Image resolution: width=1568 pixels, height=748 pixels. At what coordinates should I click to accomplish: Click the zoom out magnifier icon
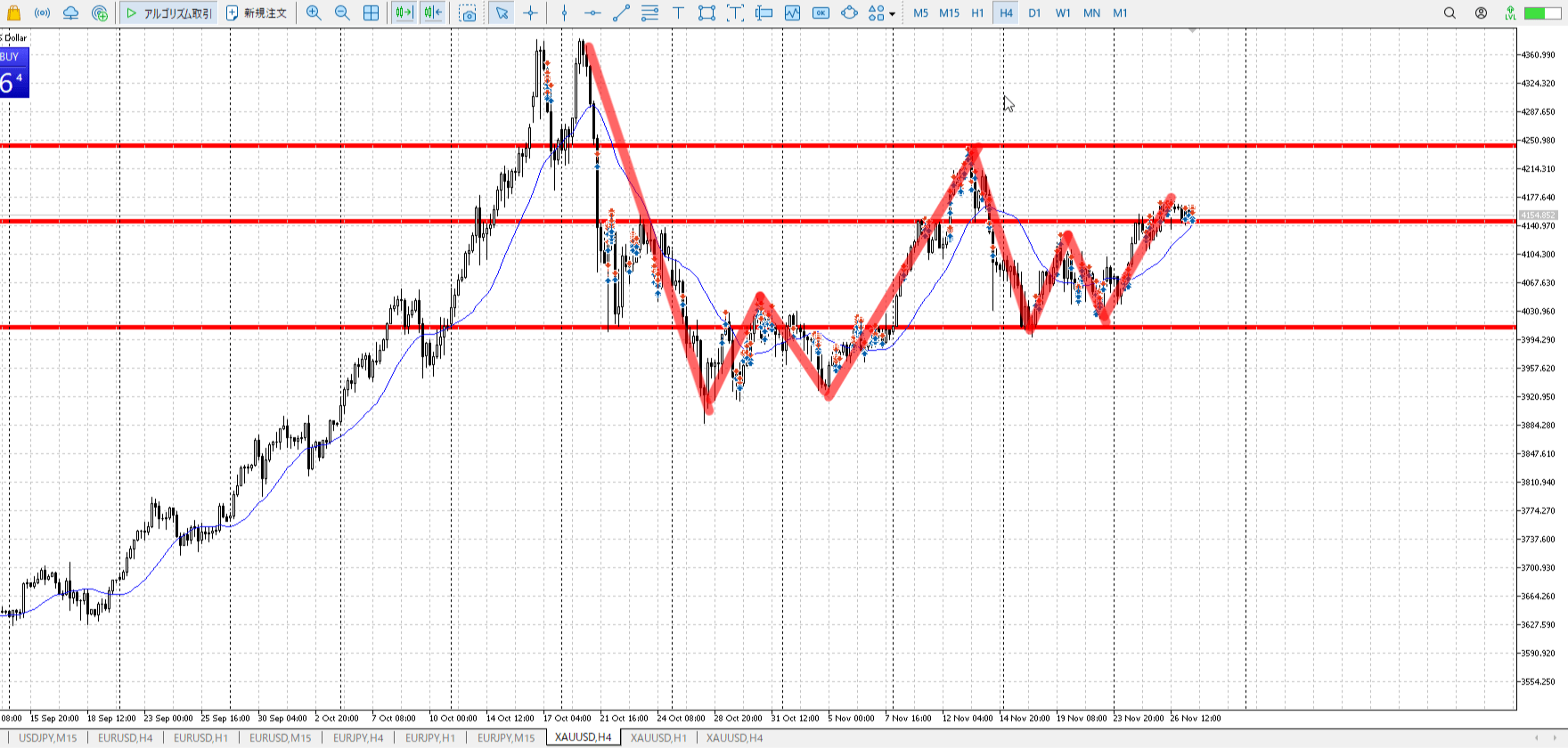point(342,13)
